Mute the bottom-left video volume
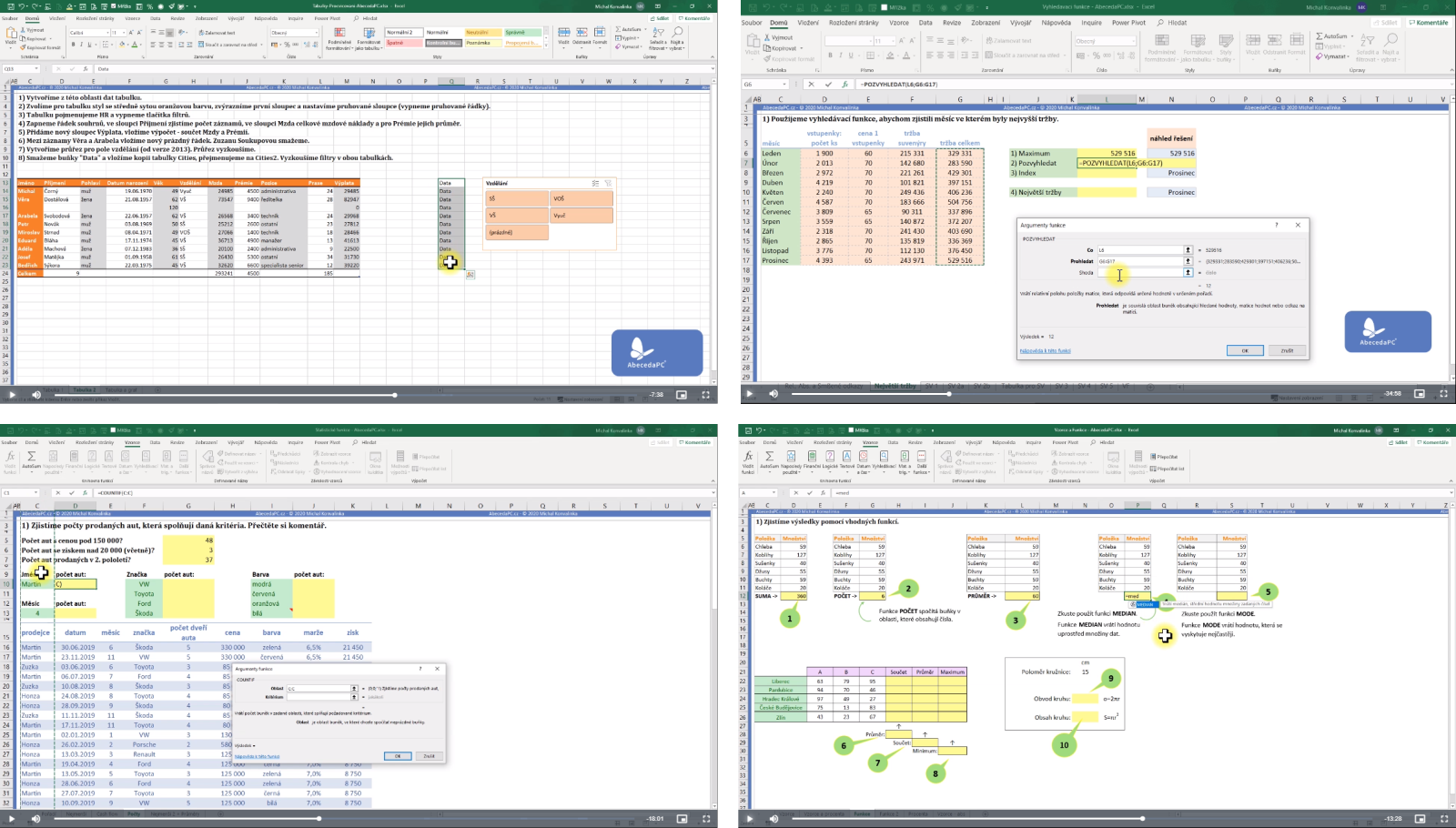Image resolution: width=1456 pixels, height=828 pixels. coord(36,819)
